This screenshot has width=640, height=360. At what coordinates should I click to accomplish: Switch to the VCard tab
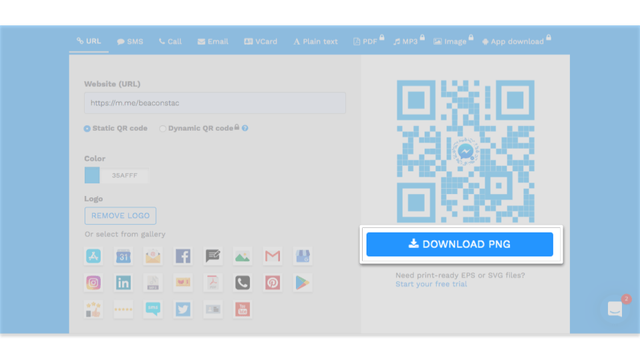click(x=261, y=42)
